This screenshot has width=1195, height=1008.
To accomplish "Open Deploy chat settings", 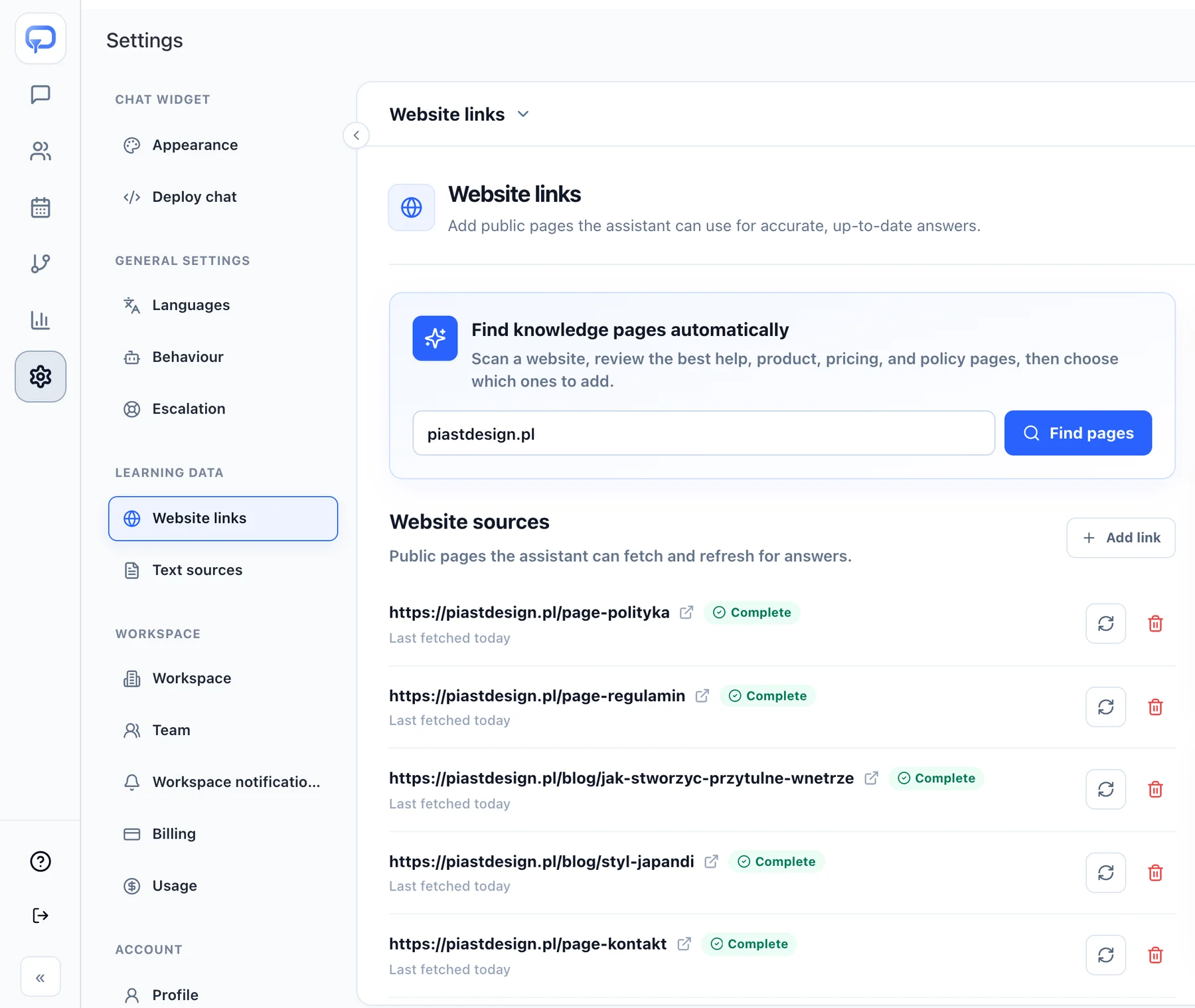I will [223, 197].
